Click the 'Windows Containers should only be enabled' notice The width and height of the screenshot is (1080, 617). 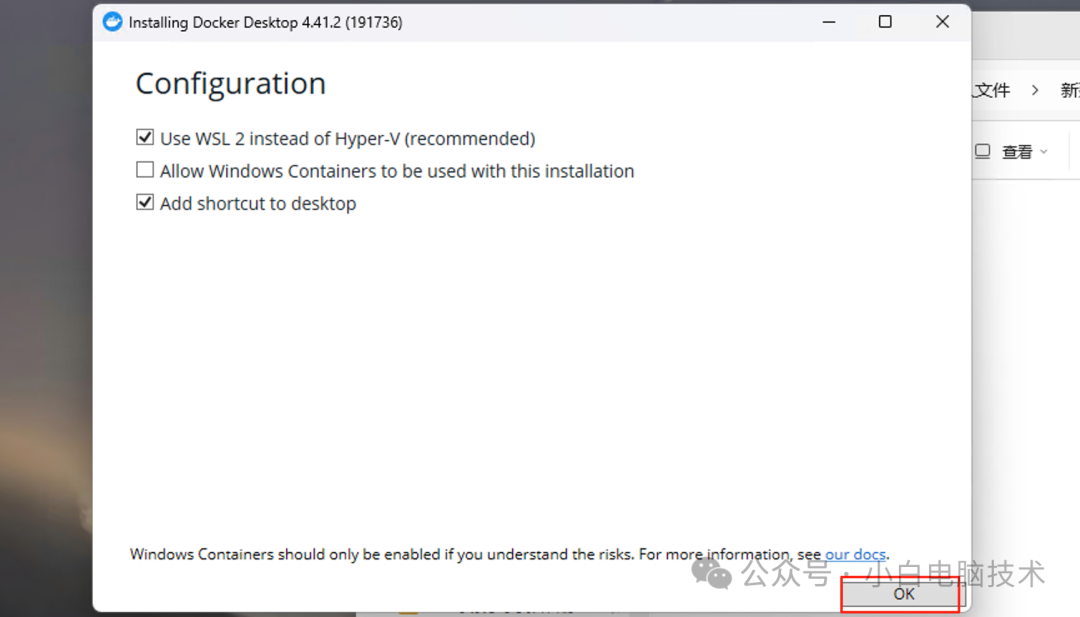coord(509,554)
